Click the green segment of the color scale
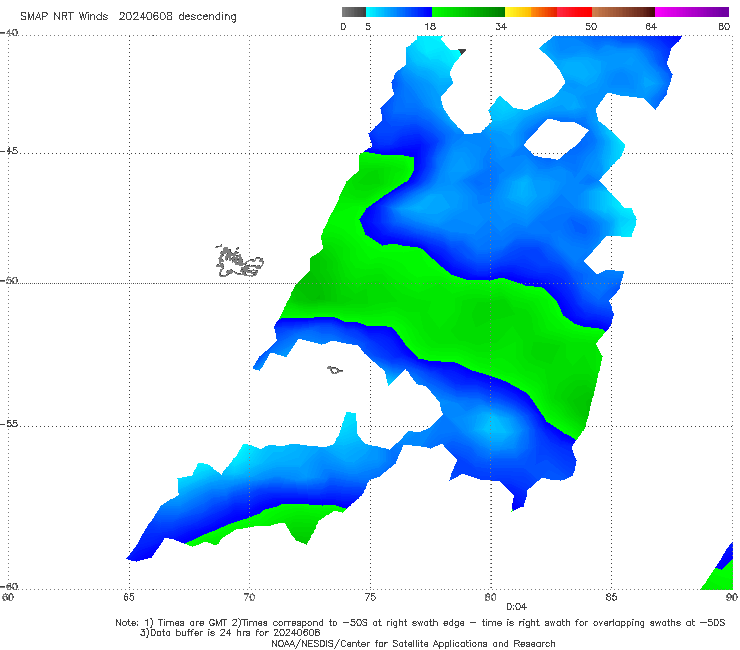The width and height of the screenshot is (740, 650). (x=468, y=12)
